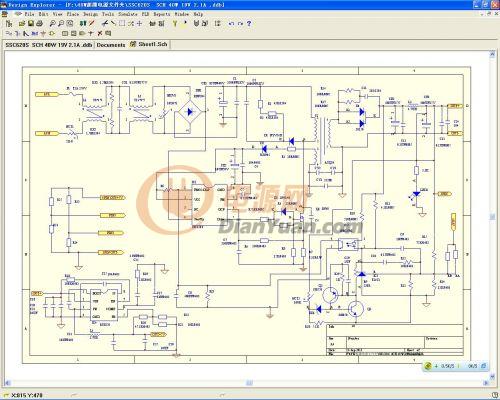Click the horizontal scrollbar right arrow

[x=486, y=383]
